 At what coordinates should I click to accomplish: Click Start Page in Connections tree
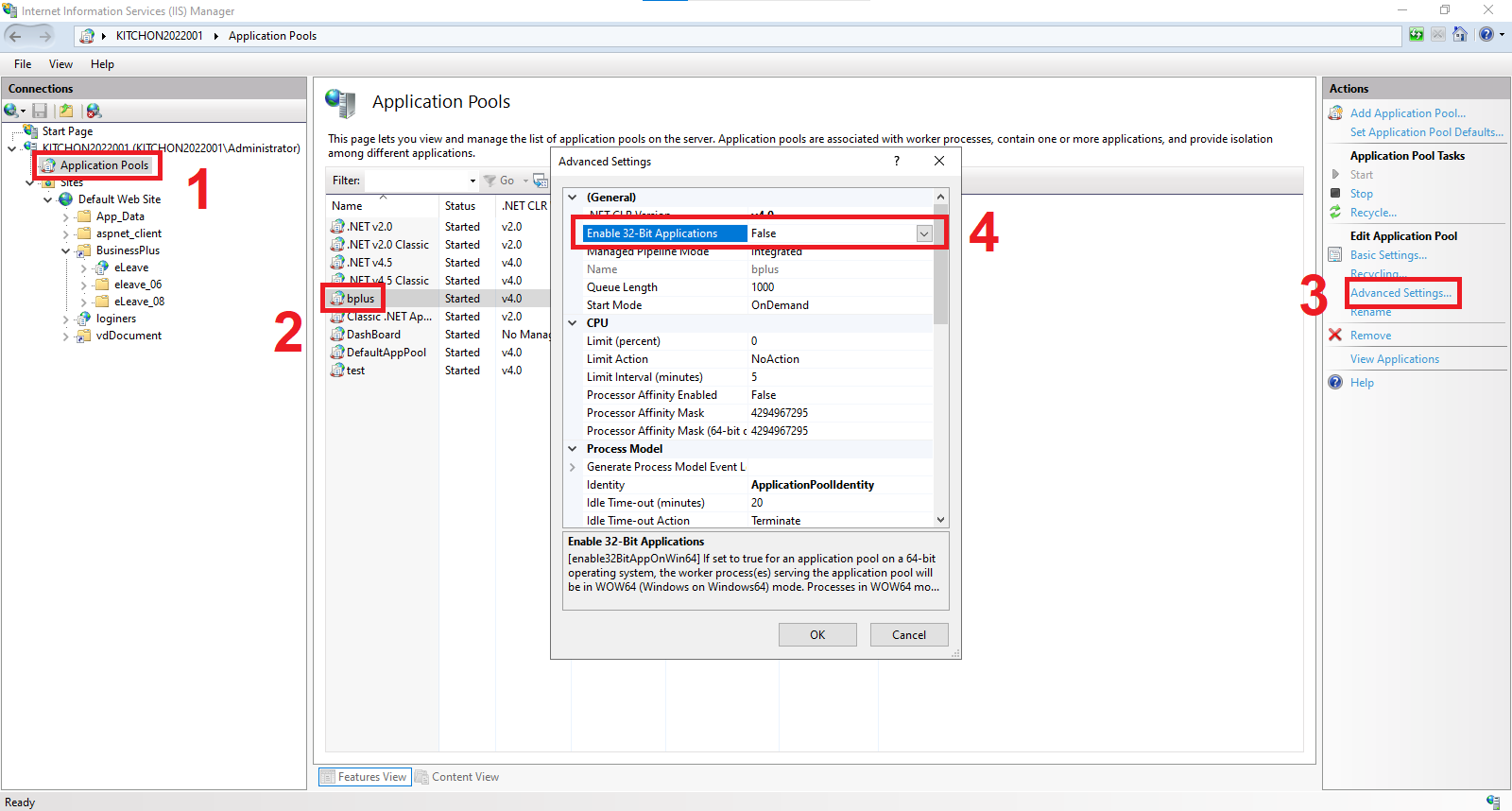click(x=67, y=131)
